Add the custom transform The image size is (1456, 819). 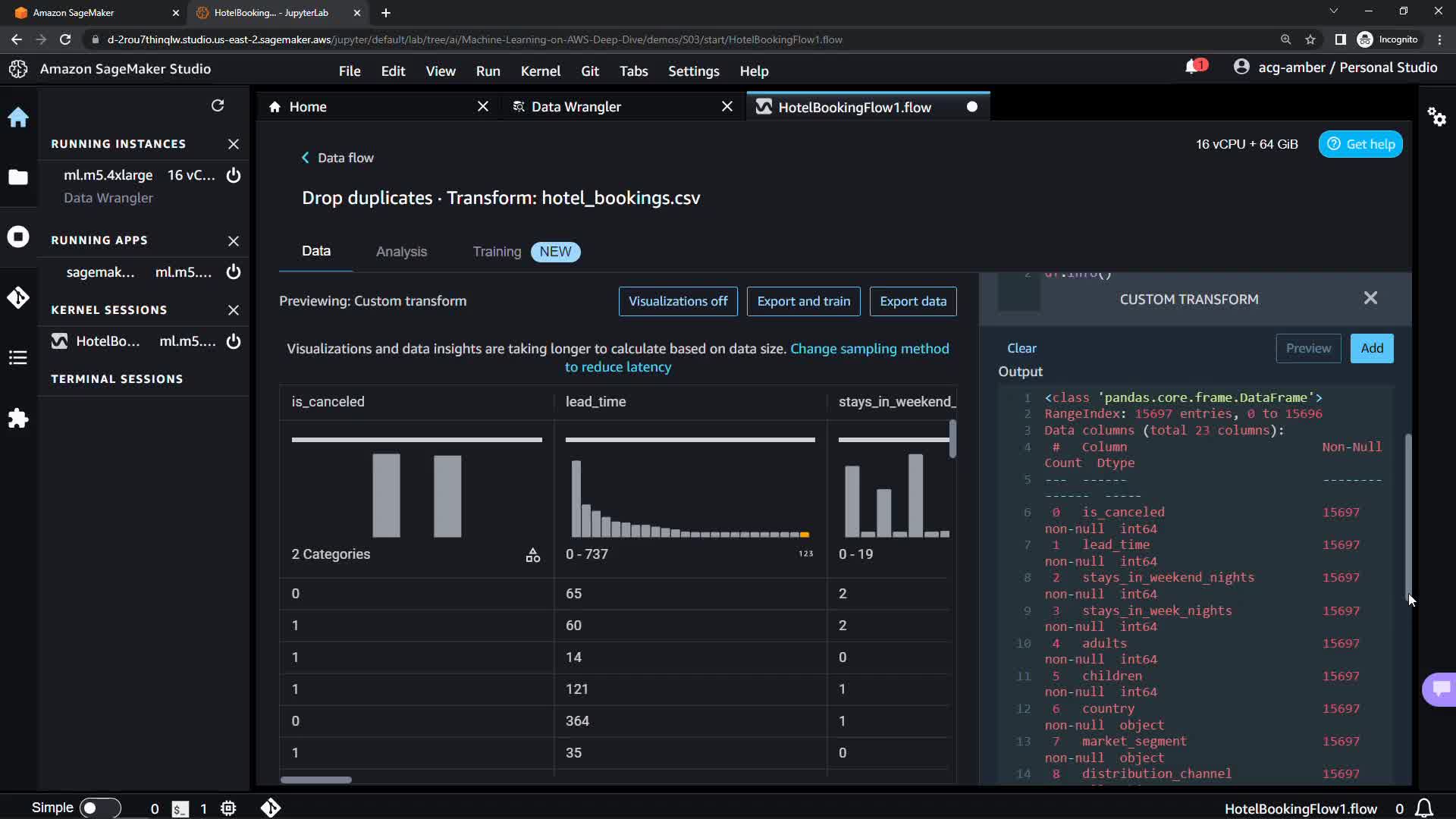[x=1371, y=348]
